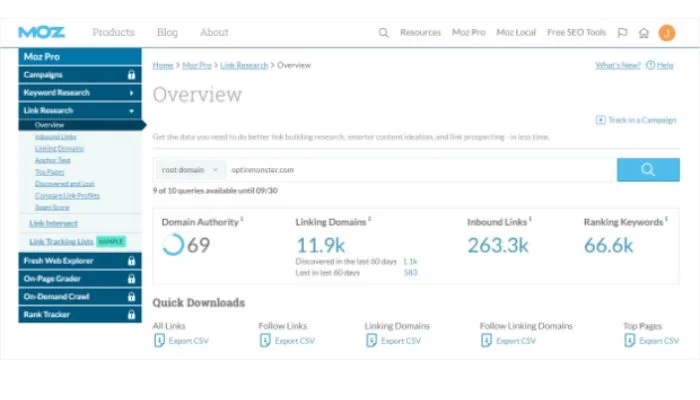Click the Moz logo
700x400 pixels.
[x=42, y=32]
